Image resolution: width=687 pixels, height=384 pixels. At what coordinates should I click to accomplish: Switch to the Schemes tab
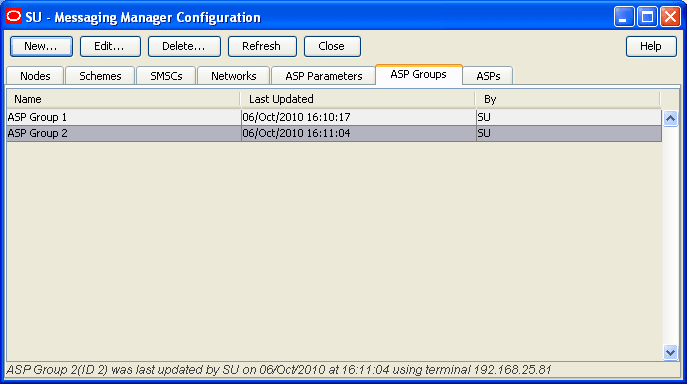(x=100, y=76)
